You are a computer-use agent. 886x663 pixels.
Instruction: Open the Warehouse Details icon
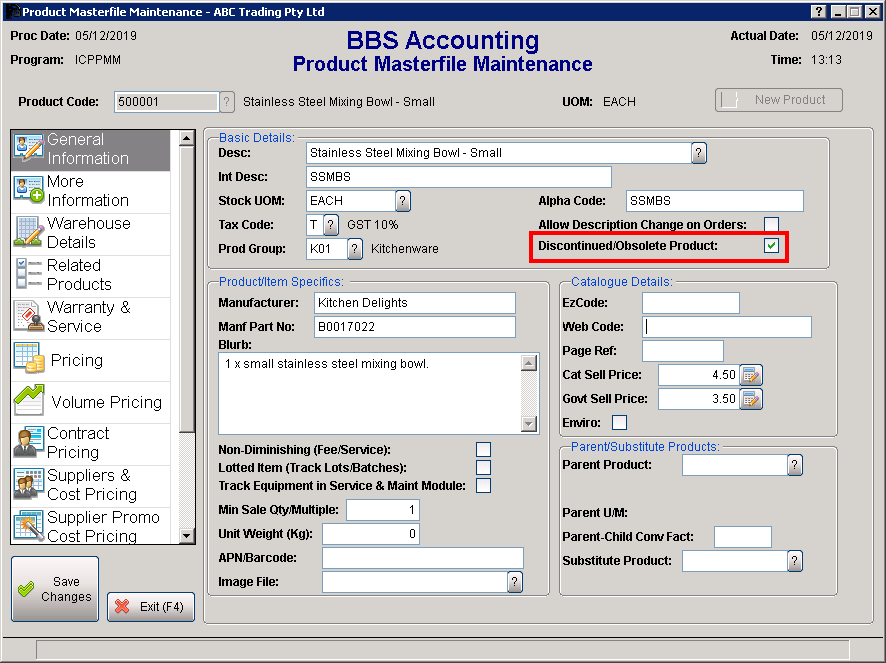pyautogui.click(x=28, y=233)
